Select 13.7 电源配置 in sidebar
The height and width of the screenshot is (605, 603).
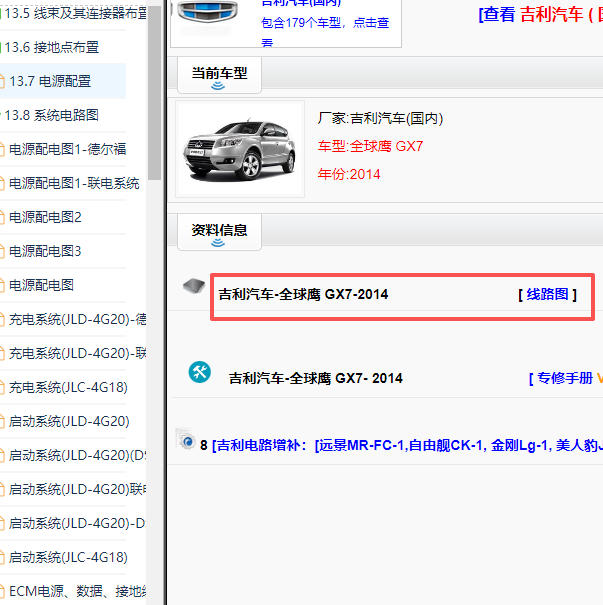(50, 81)
